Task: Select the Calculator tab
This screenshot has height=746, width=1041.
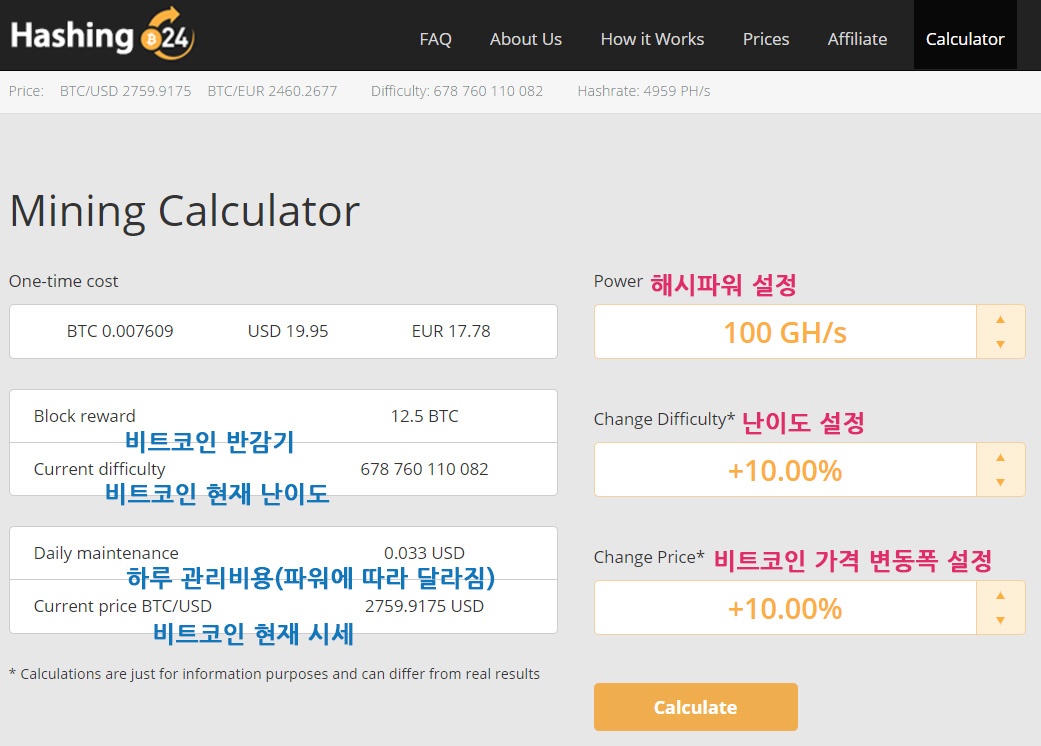Action: 964,39
